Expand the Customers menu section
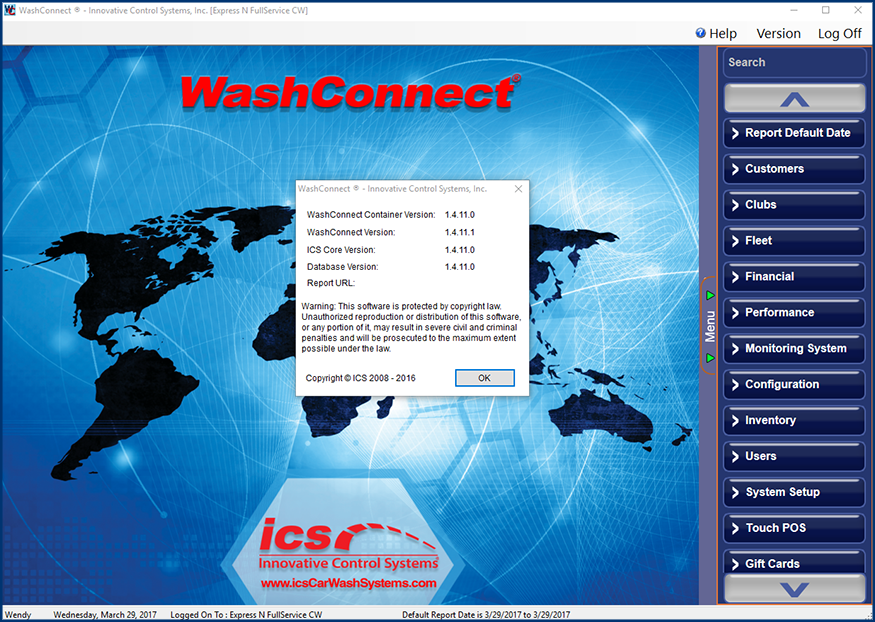The height and width of the screenshot is (622, 875). click(x=794, y=169)
